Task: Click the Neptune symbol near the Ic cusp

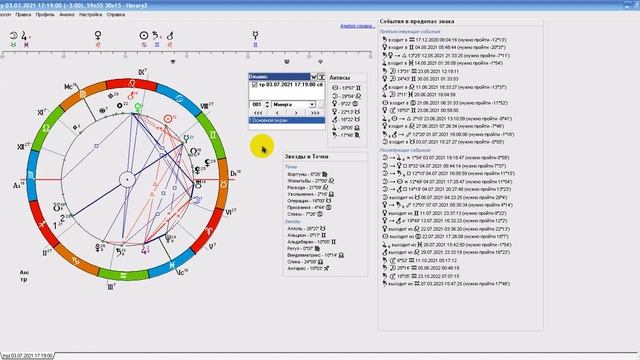Action: tap(168, 237)
